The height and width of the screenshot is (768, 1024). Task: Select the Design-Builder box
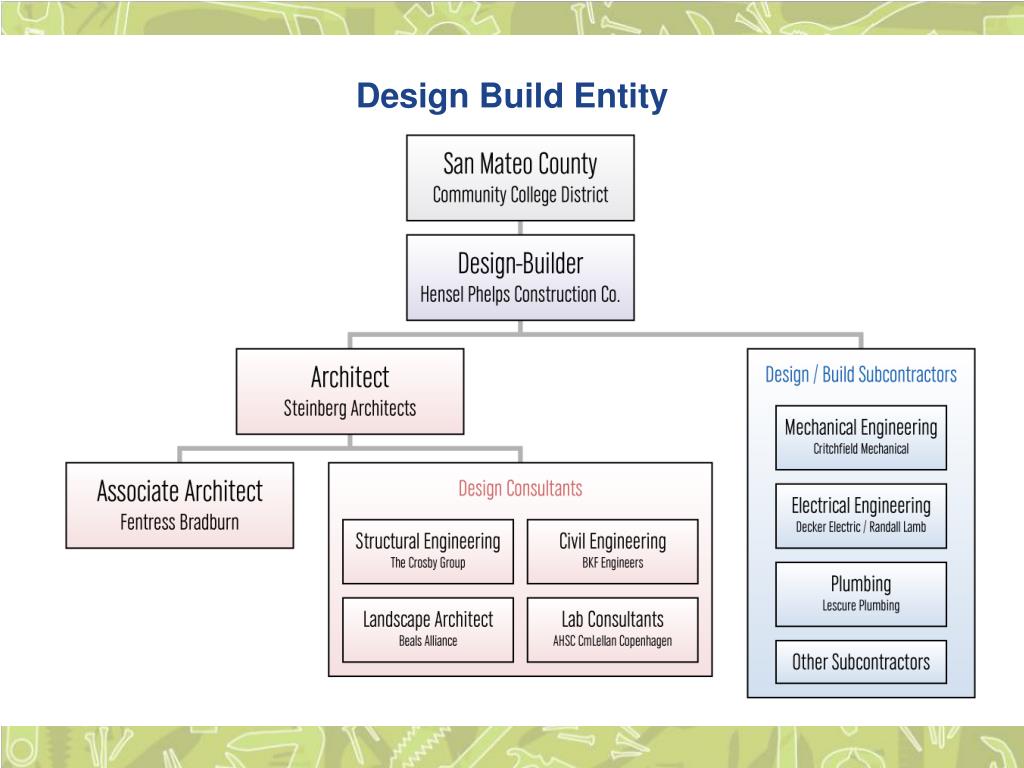(x=520, y=278)
